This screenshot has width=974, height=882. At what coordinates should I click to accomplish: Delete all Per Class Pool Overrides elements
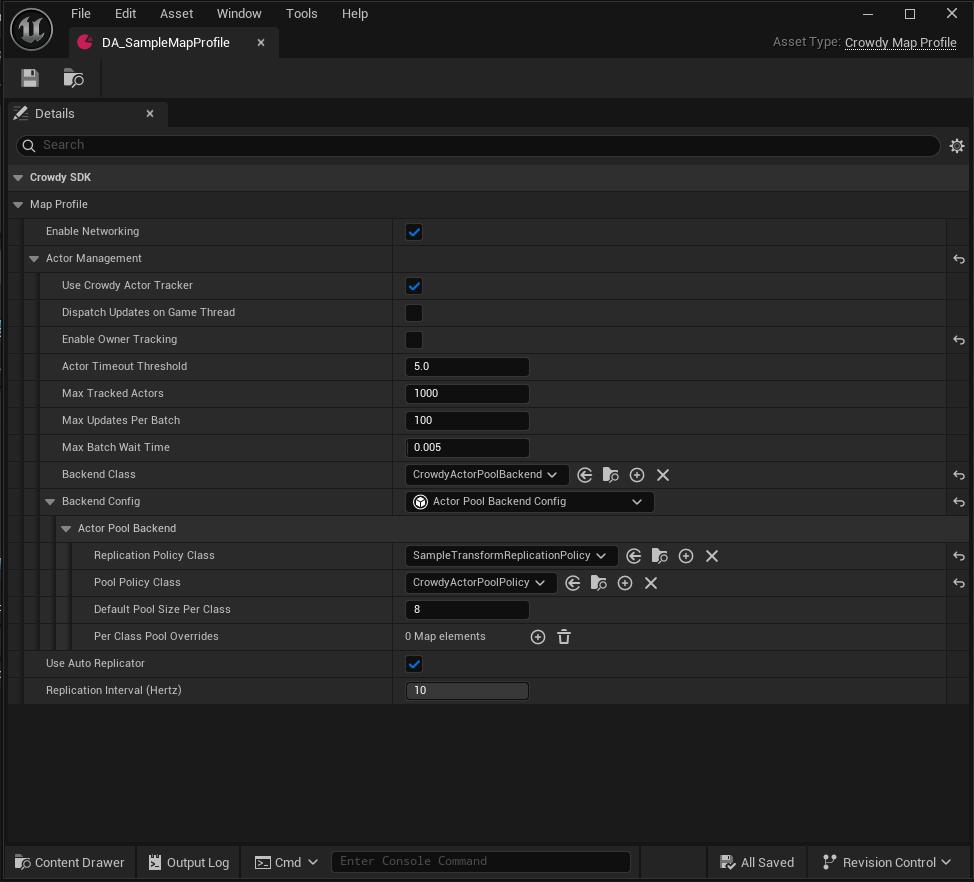pyautogui.click(x=564, y=637)
